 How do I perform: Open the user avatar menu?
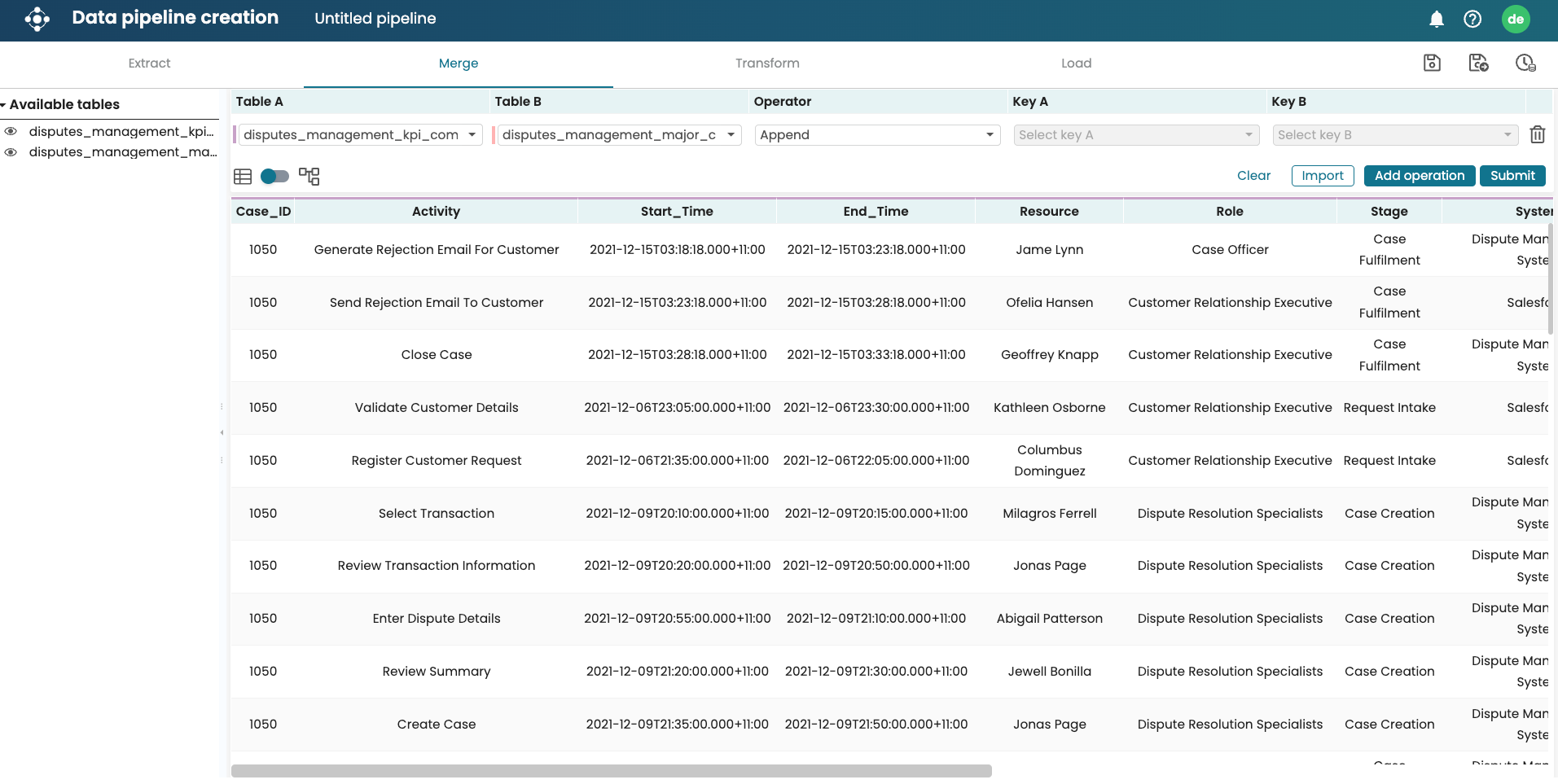[1515, 19]
